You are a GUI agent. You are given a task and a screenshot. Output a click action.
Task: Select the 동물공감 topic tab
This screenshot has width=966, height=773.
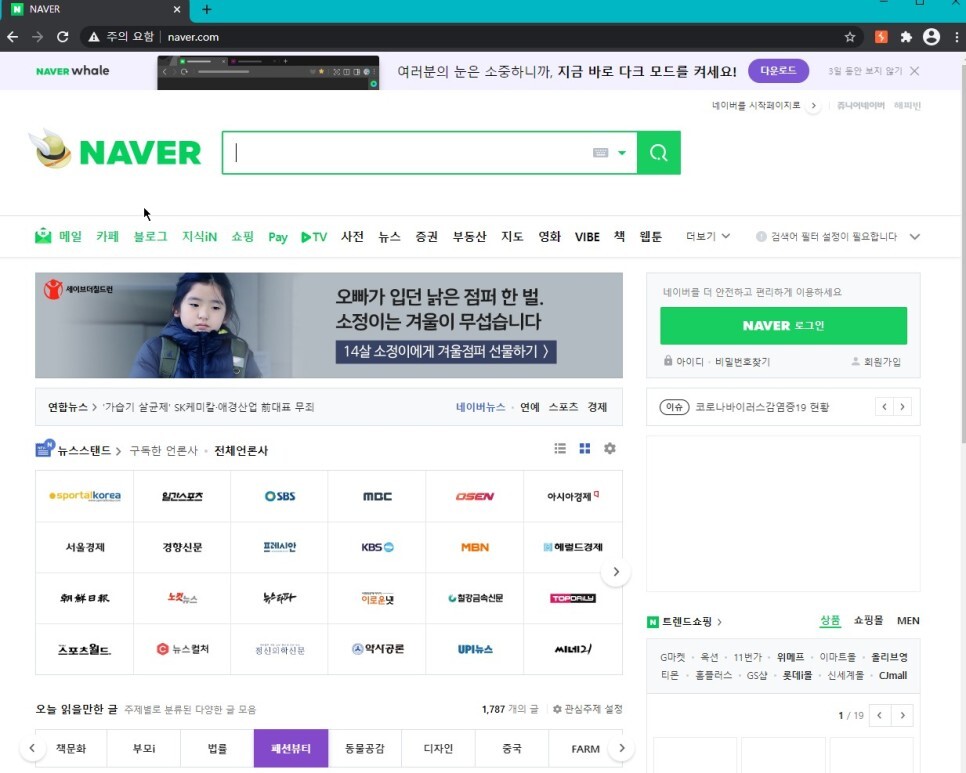tap(364, 748)
